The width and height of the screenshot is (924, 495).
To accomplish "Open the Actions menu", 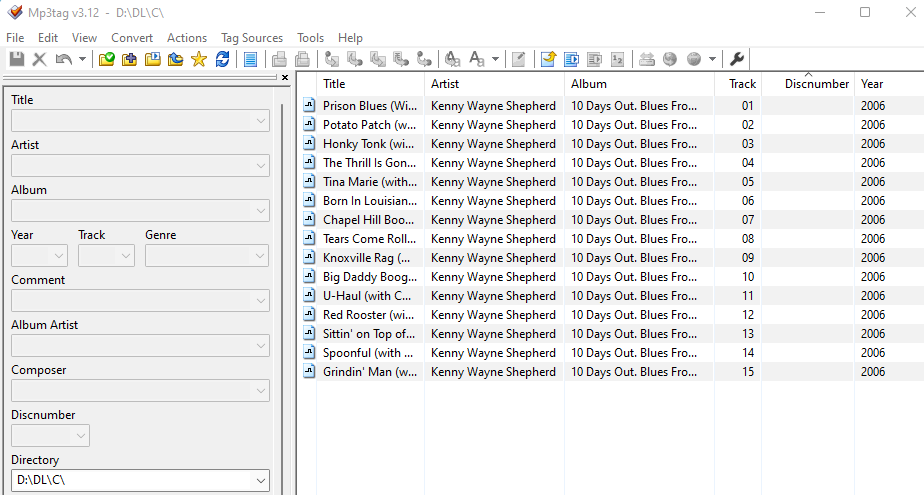I will point(187,38).
